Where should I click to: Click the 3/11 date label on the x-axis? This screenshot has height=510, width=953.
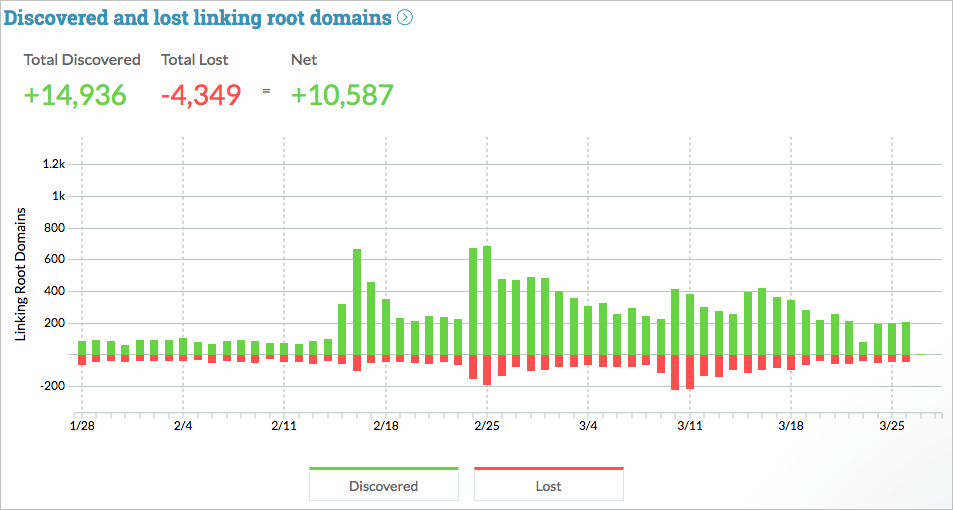[x=689, y=426]
